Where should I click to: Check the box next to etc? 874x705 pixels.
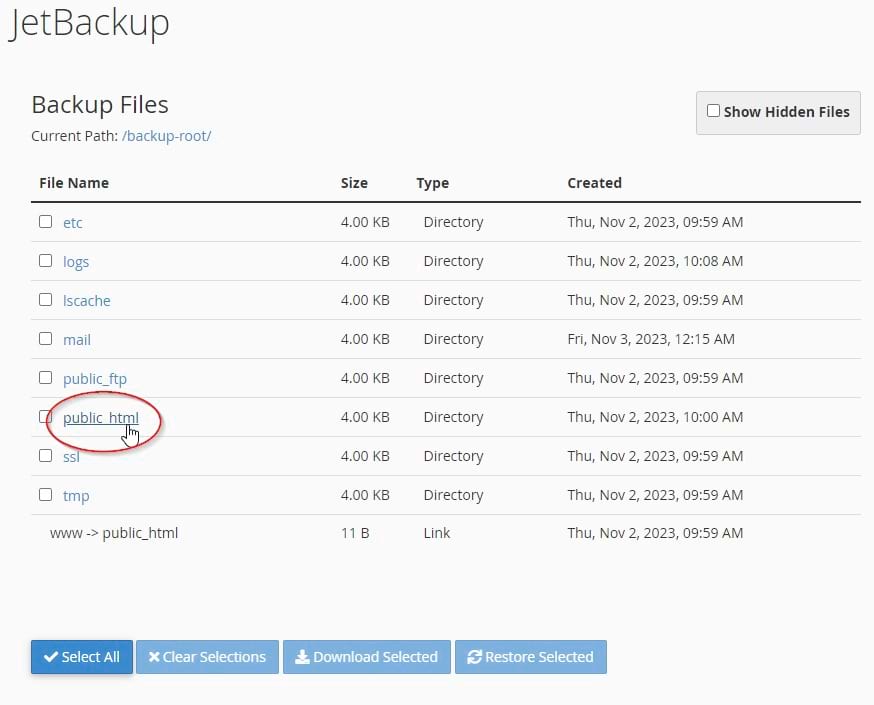45,222
